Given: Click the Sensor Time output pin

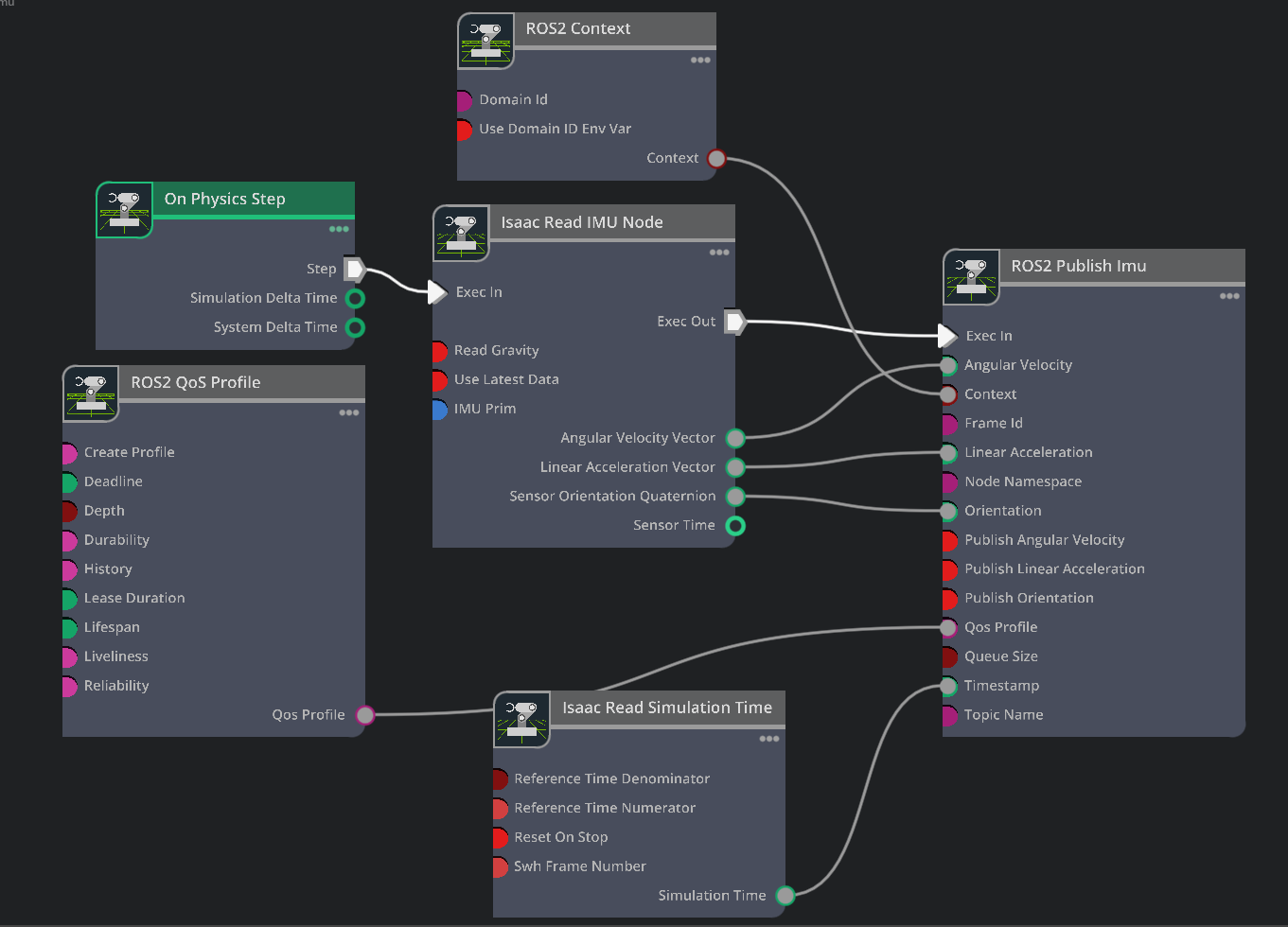Looking at the screenshot, I should tap(735, 526).
